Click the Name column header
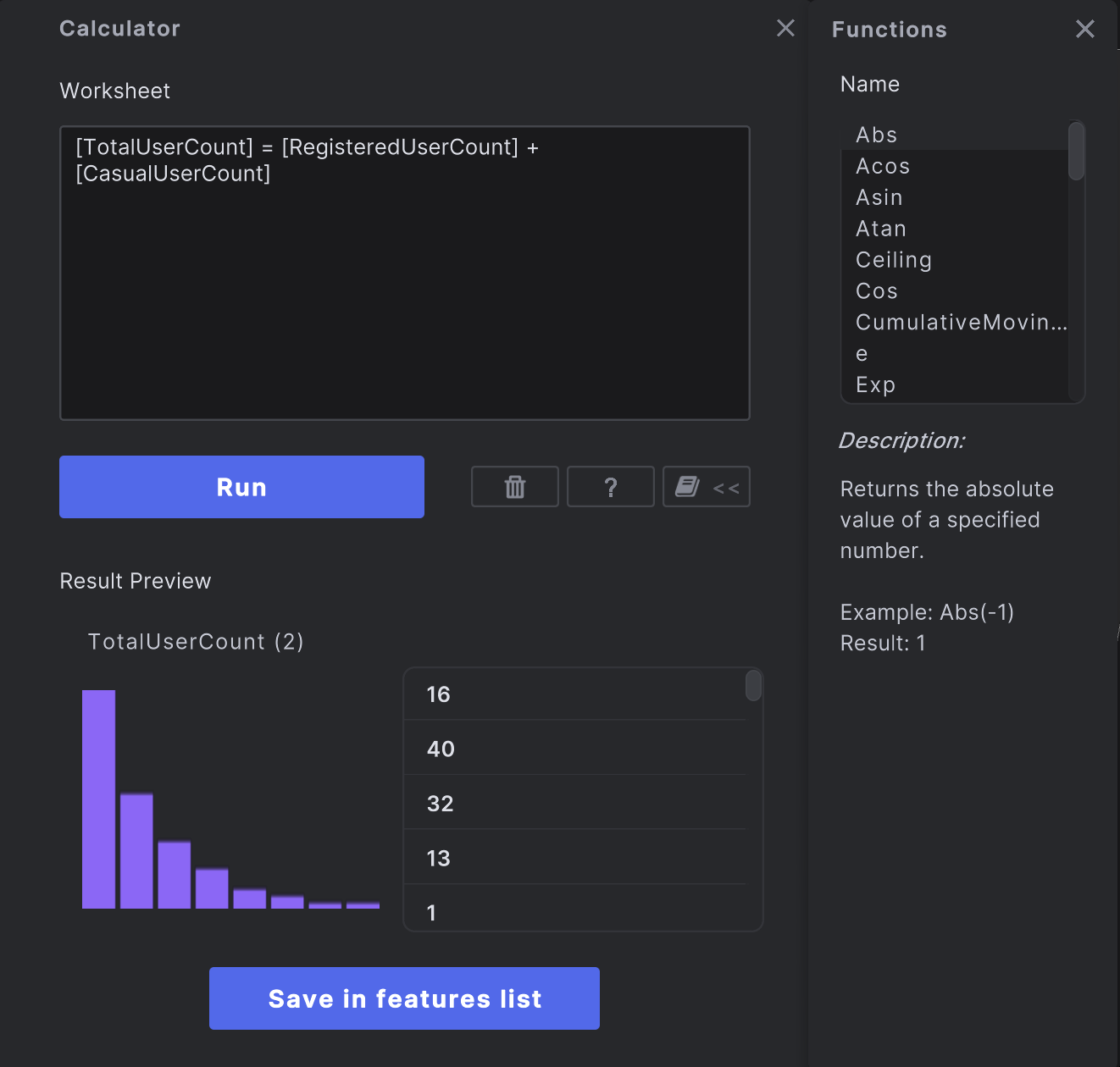 [870, 84]
